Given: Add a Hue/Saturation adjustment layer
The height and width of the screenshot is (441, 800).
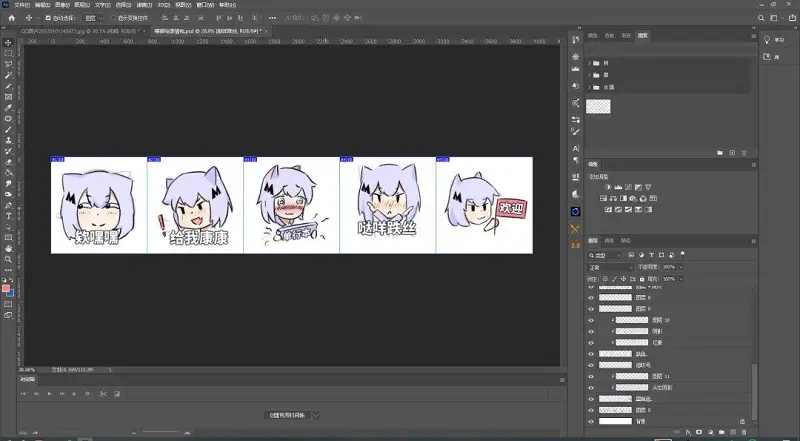Looking at the screenshot, I should [x=603, y=199].
